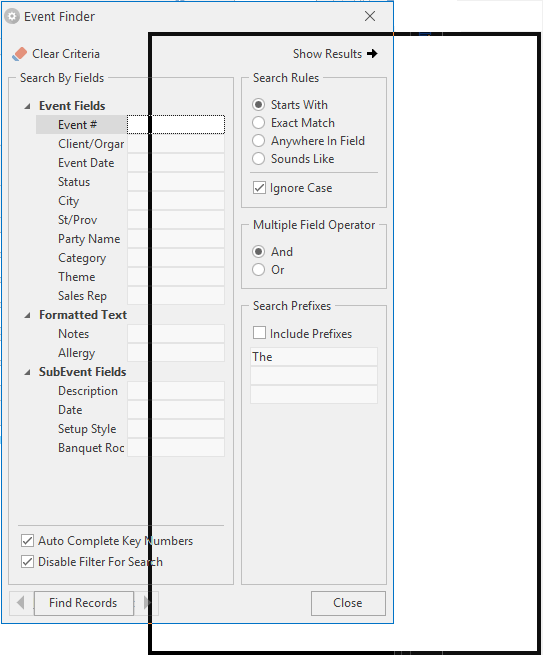The width and height of the screenshot is (543, 655).
Task: Click the Status input field
Action: 176,182
